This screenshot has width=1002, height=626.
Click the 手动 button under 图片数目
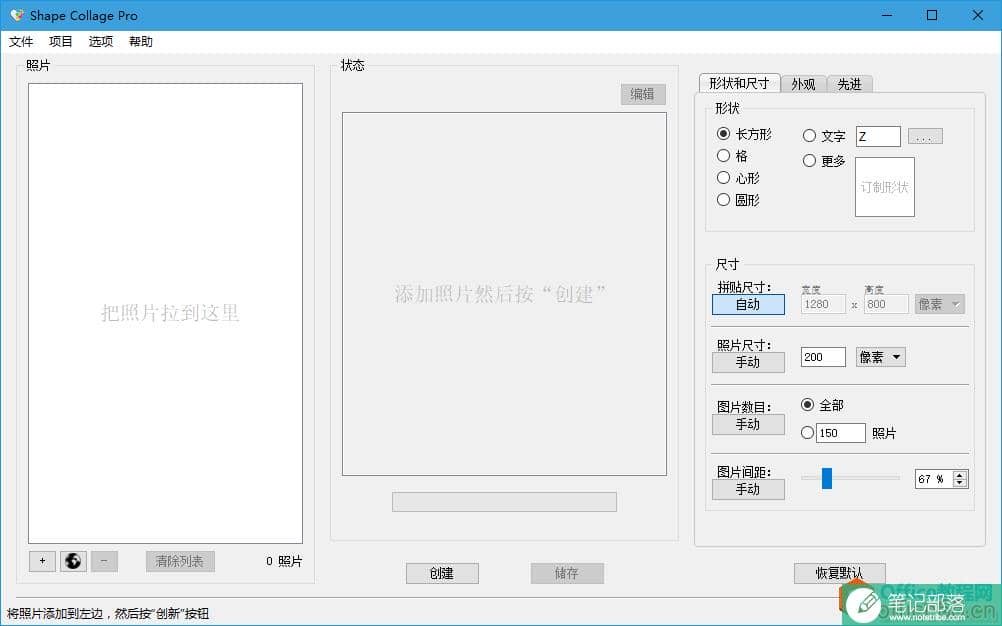pos(748,424)
